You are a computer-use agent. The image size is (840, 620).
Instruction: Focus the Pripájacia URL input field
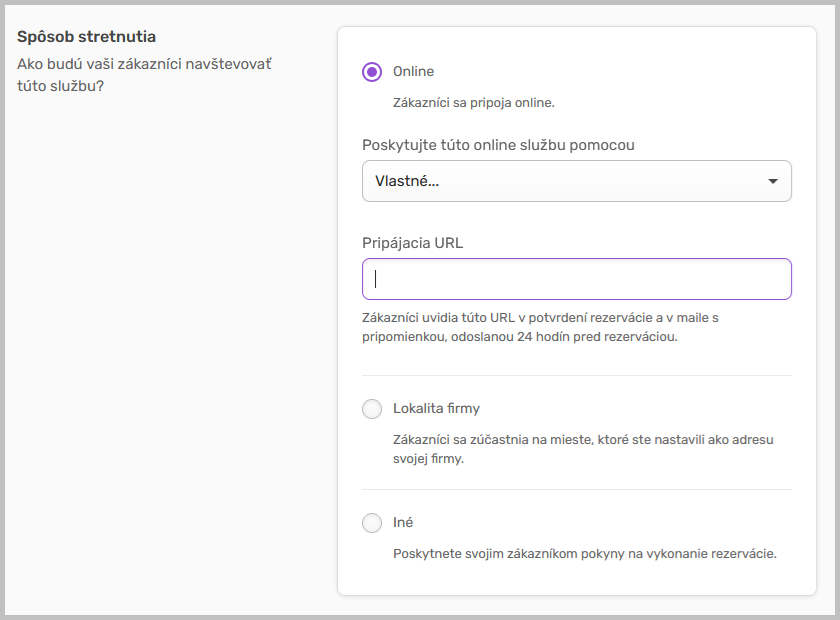click(x=576, y=279)
